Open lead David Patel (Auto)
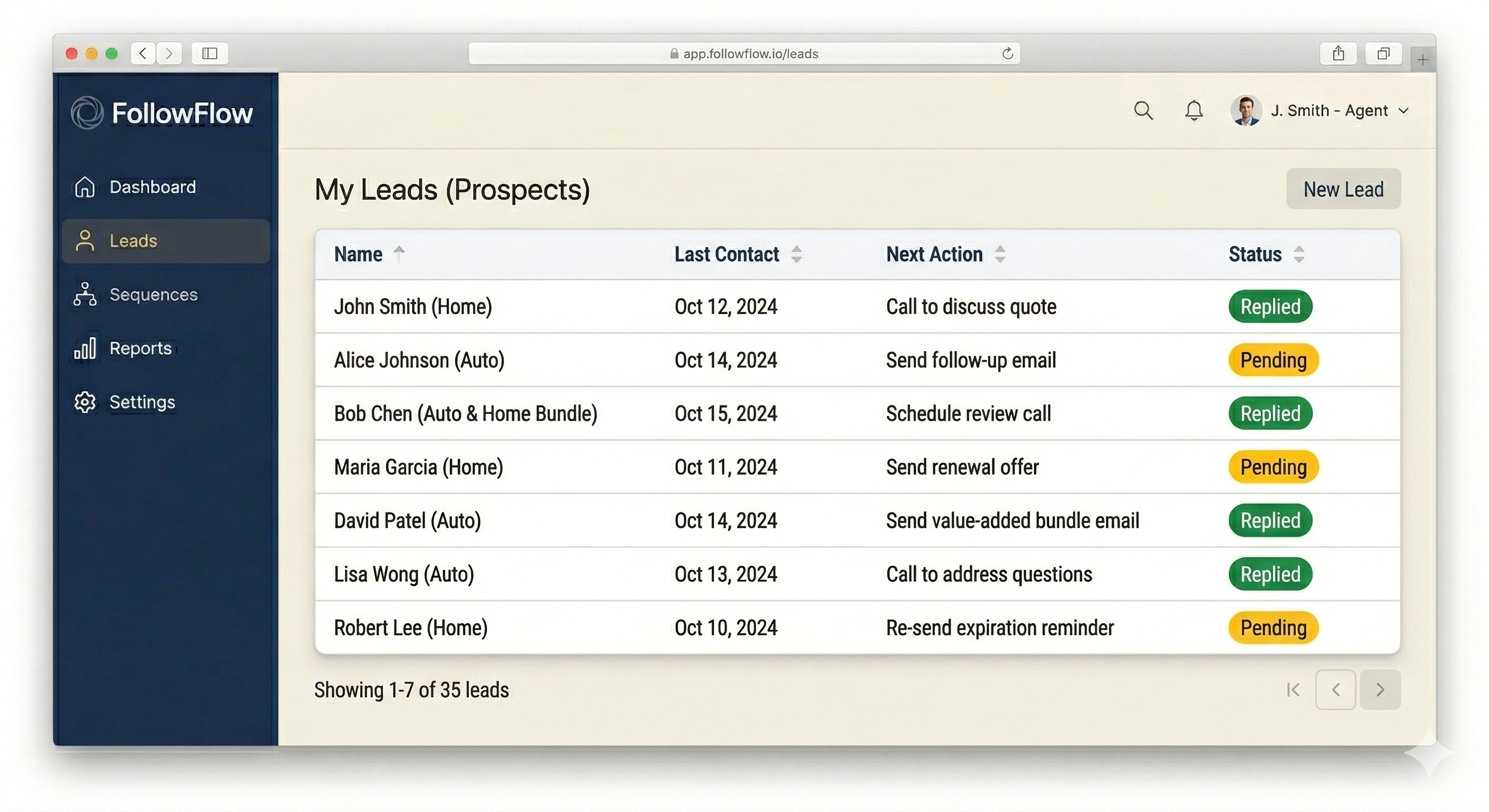This screenshot has width=1489, height=812. (408, 521)
